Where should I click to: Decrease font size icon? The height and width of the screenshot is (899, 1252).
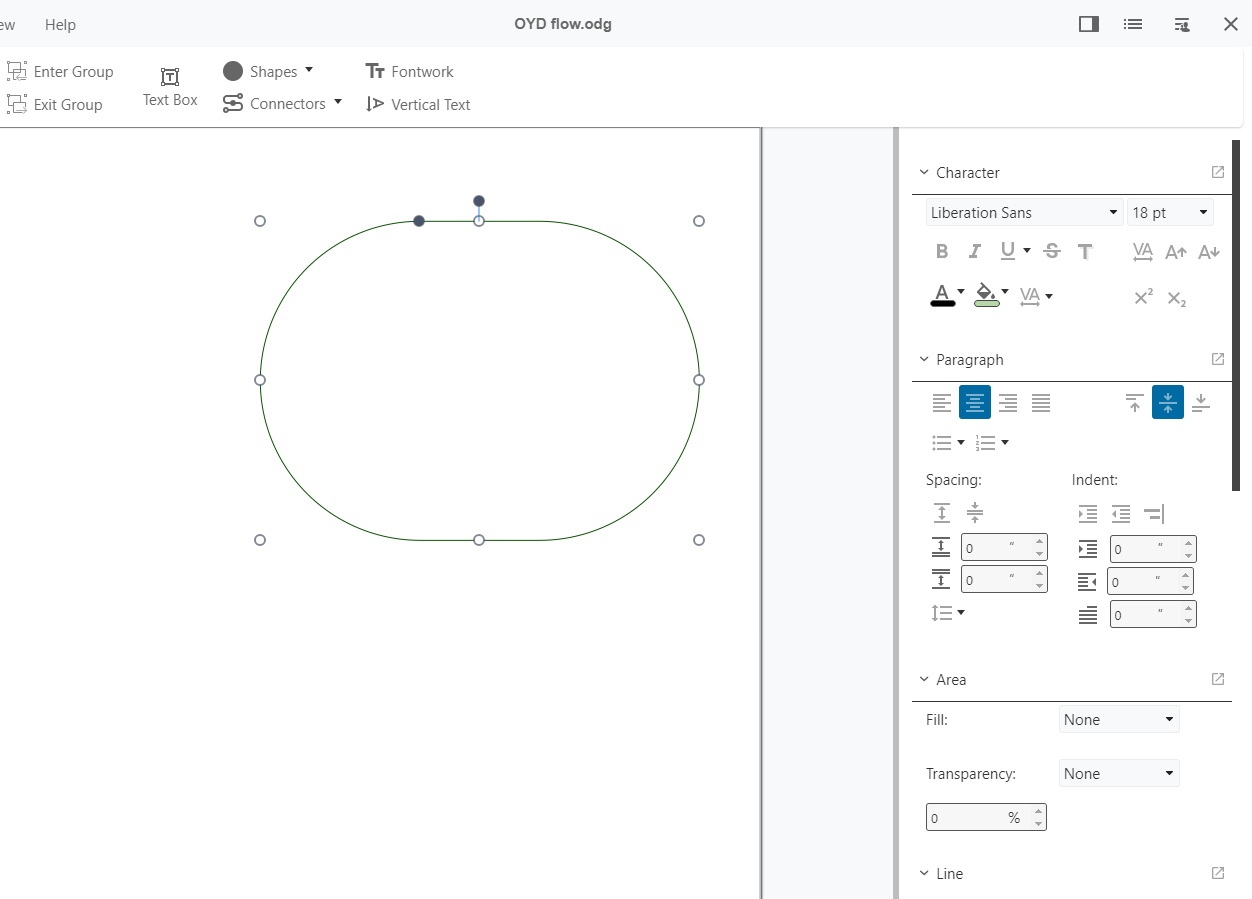[x=1209, y=252]
